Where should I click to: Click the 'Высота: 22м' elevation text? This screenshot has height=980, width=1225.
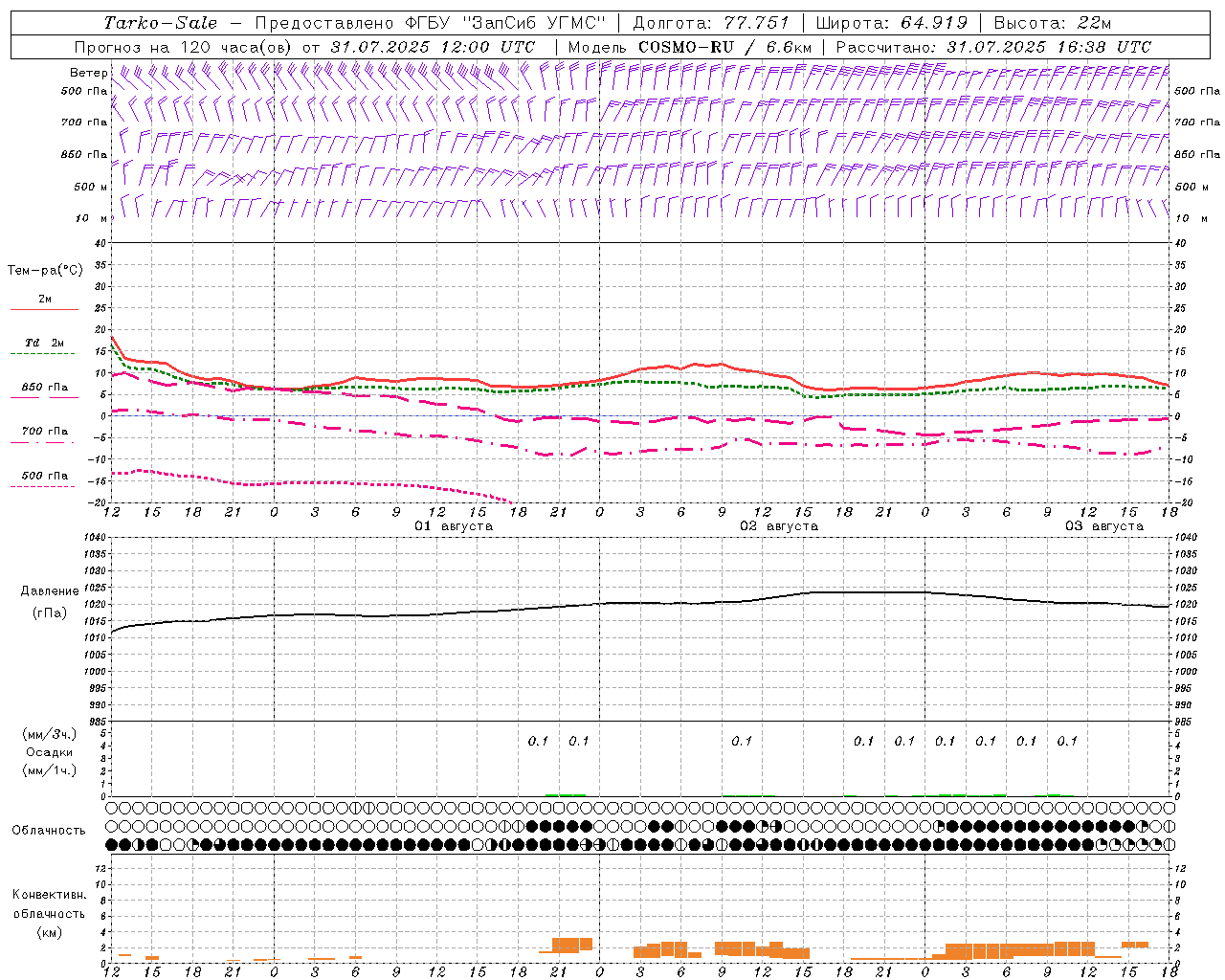coord(1053,23)
